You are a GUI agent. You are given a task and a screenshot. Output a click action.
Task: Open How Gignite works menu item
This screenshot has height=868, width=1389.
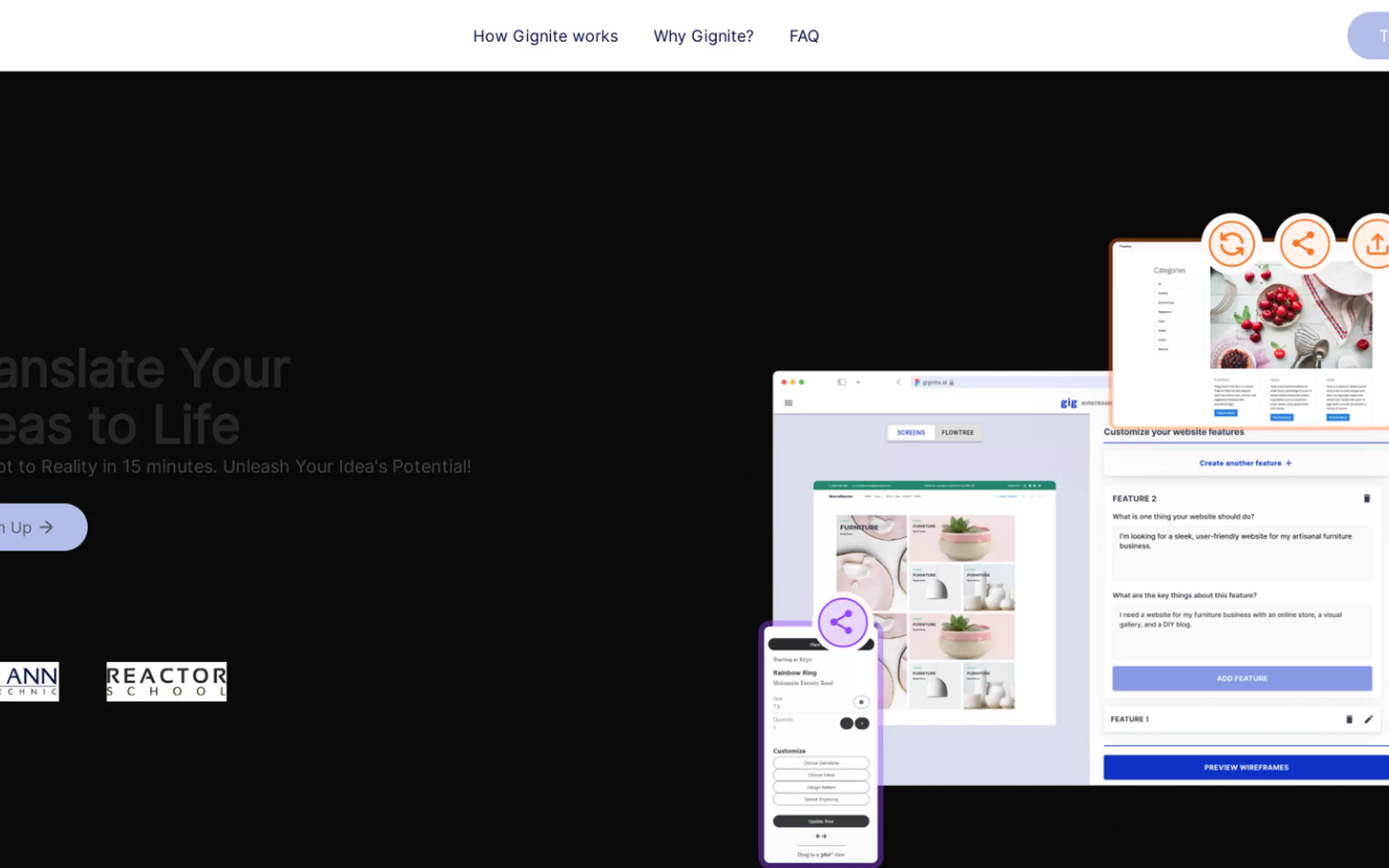pyautogui.click(x=545, y=36)
